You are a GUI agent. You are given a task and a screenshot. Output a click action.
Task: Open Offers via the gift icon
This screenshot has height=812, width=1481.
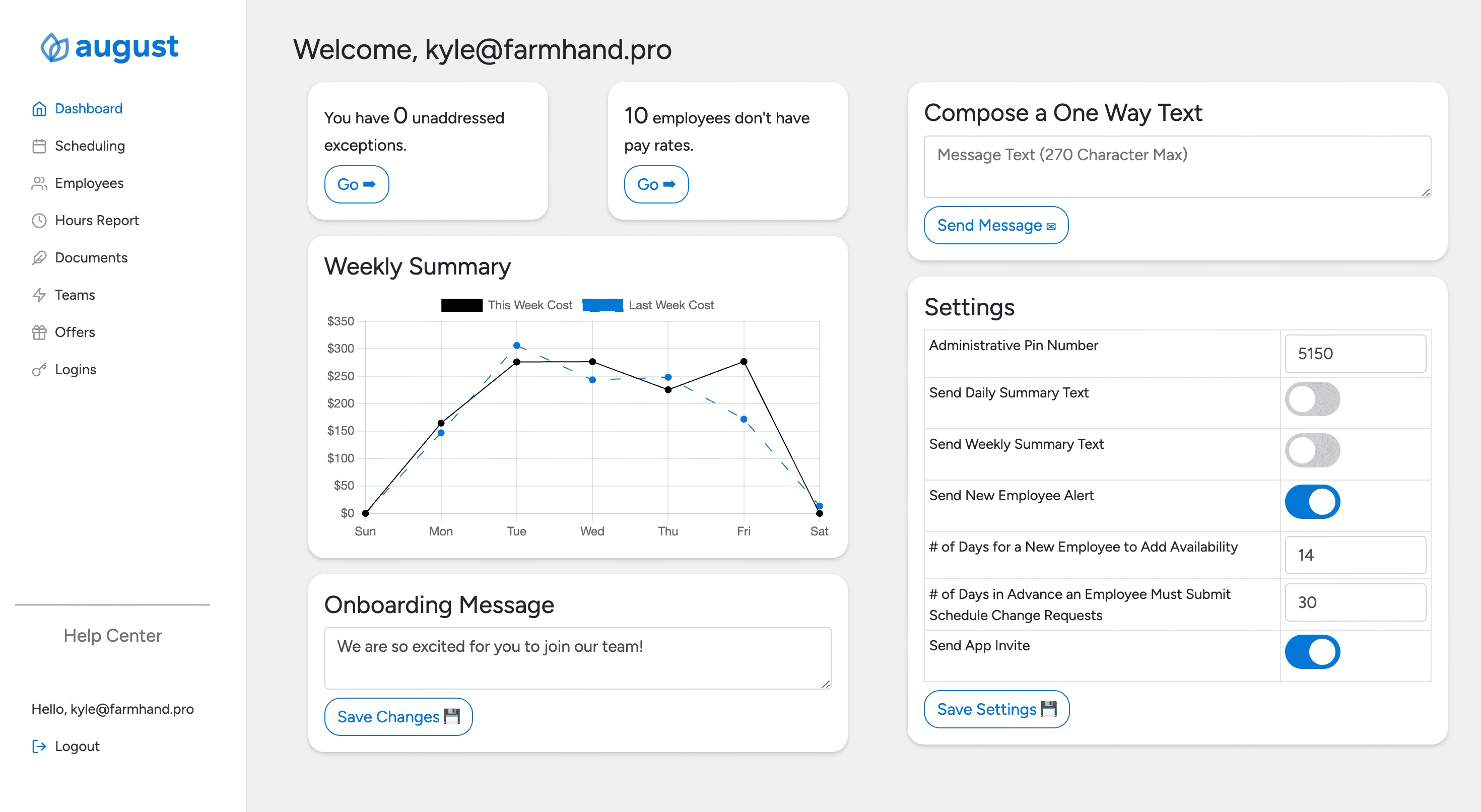(38, 332)
